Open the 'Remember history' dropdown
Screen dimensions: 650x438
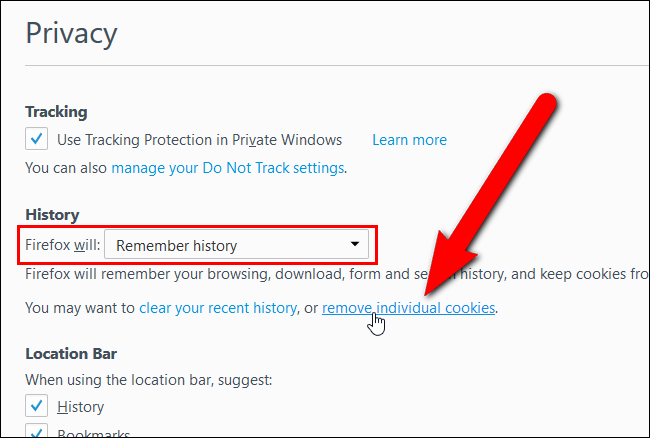236,244
